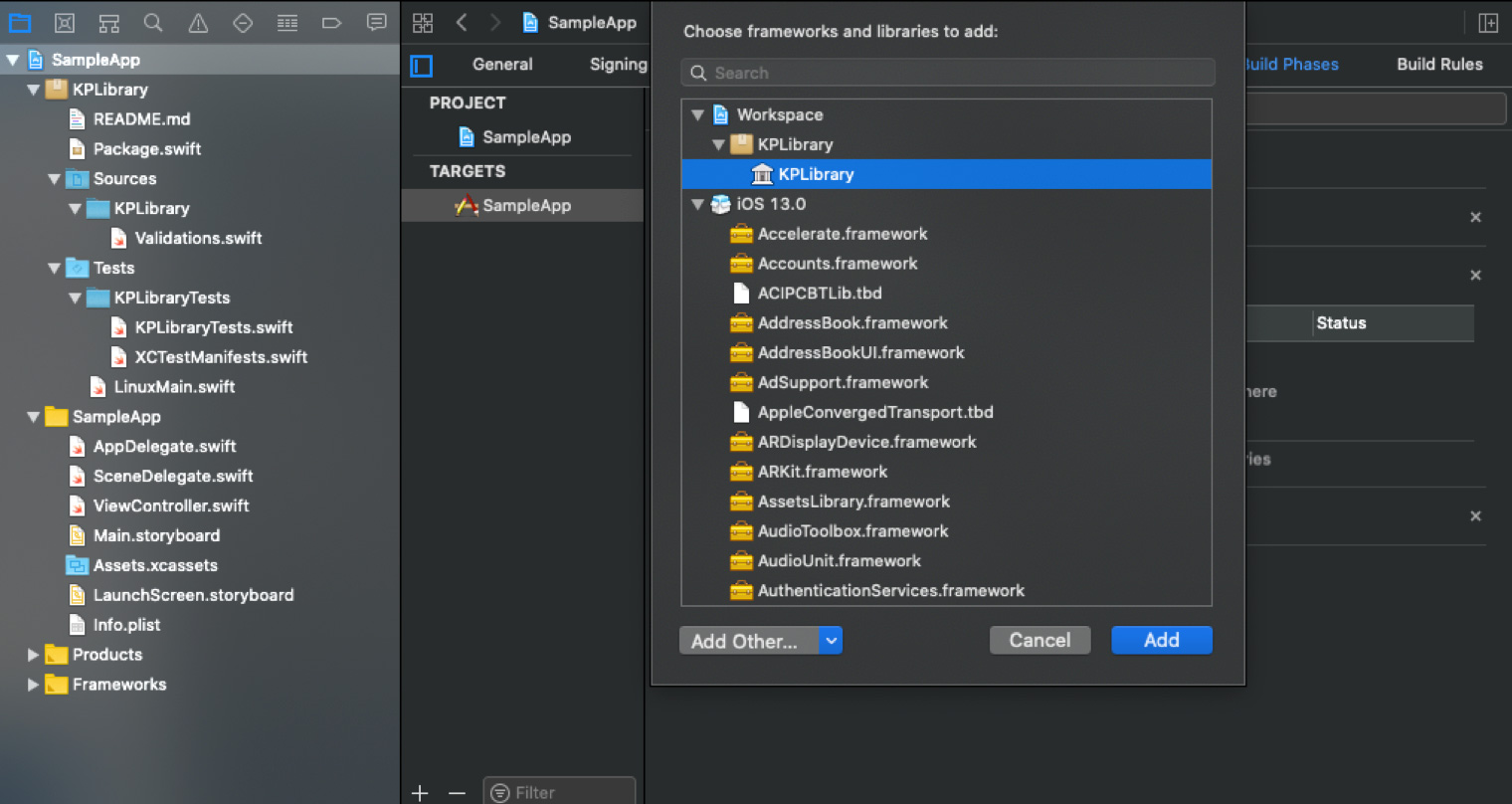Viewport: 1512px width, 804px height.
Task: Collapse the Sources folder
Action: click(55, 179)
